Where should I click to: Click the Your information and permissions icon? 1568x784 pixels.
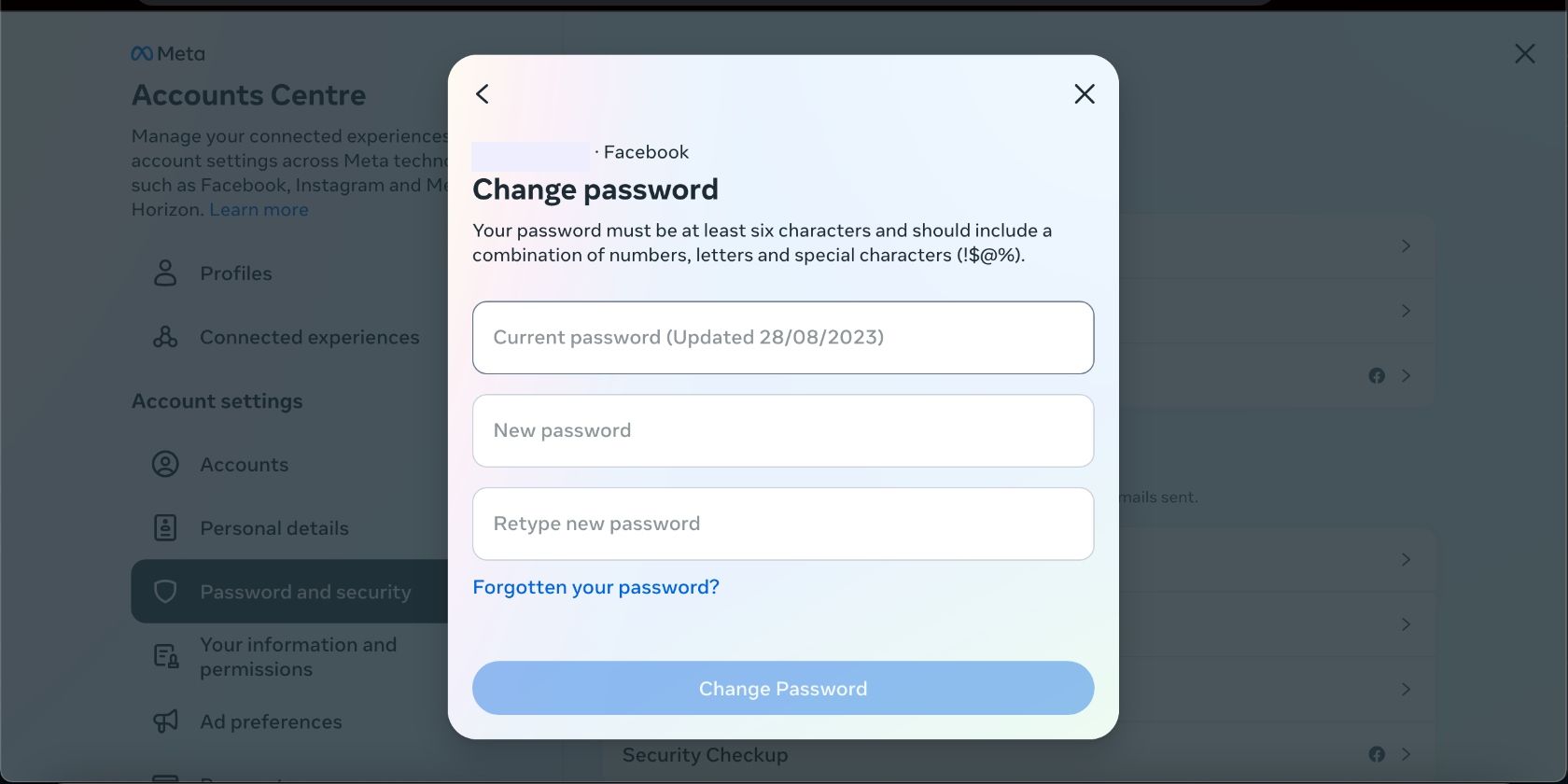tap(164, 655)
